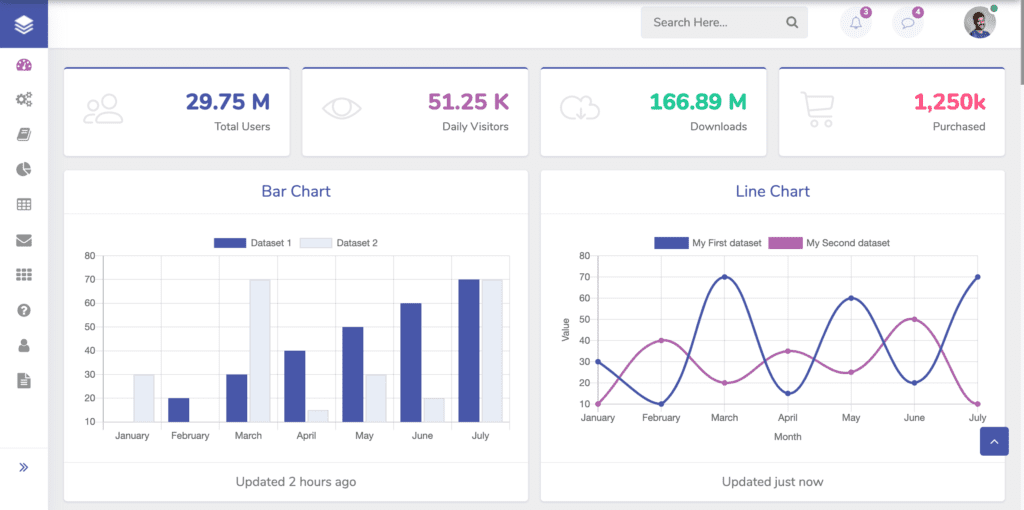
Task: Click the 51.25 K daily visitors value
Action: point(468,102)
